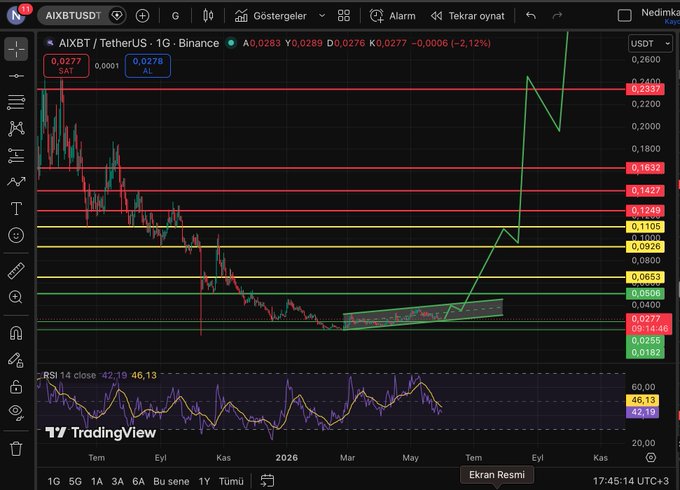Click the 0,0277 SAT sell button
680x490 pixels.
66,66
